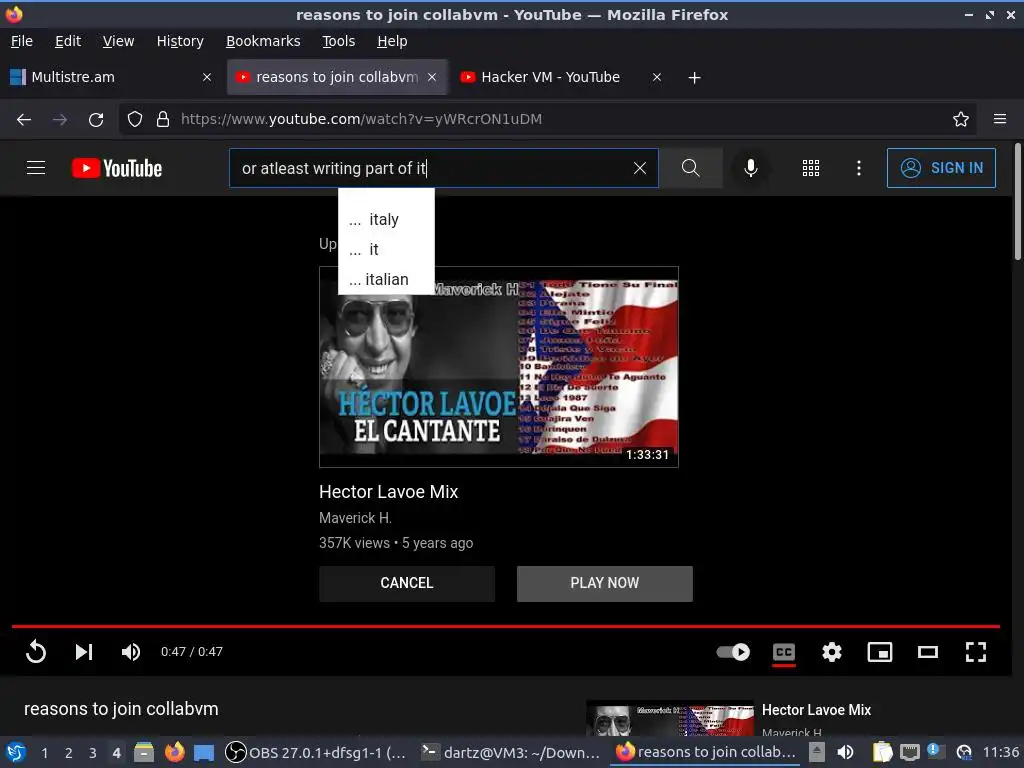1024x768 pixels.
Task: Reload the current page
Action: point(96,119)
